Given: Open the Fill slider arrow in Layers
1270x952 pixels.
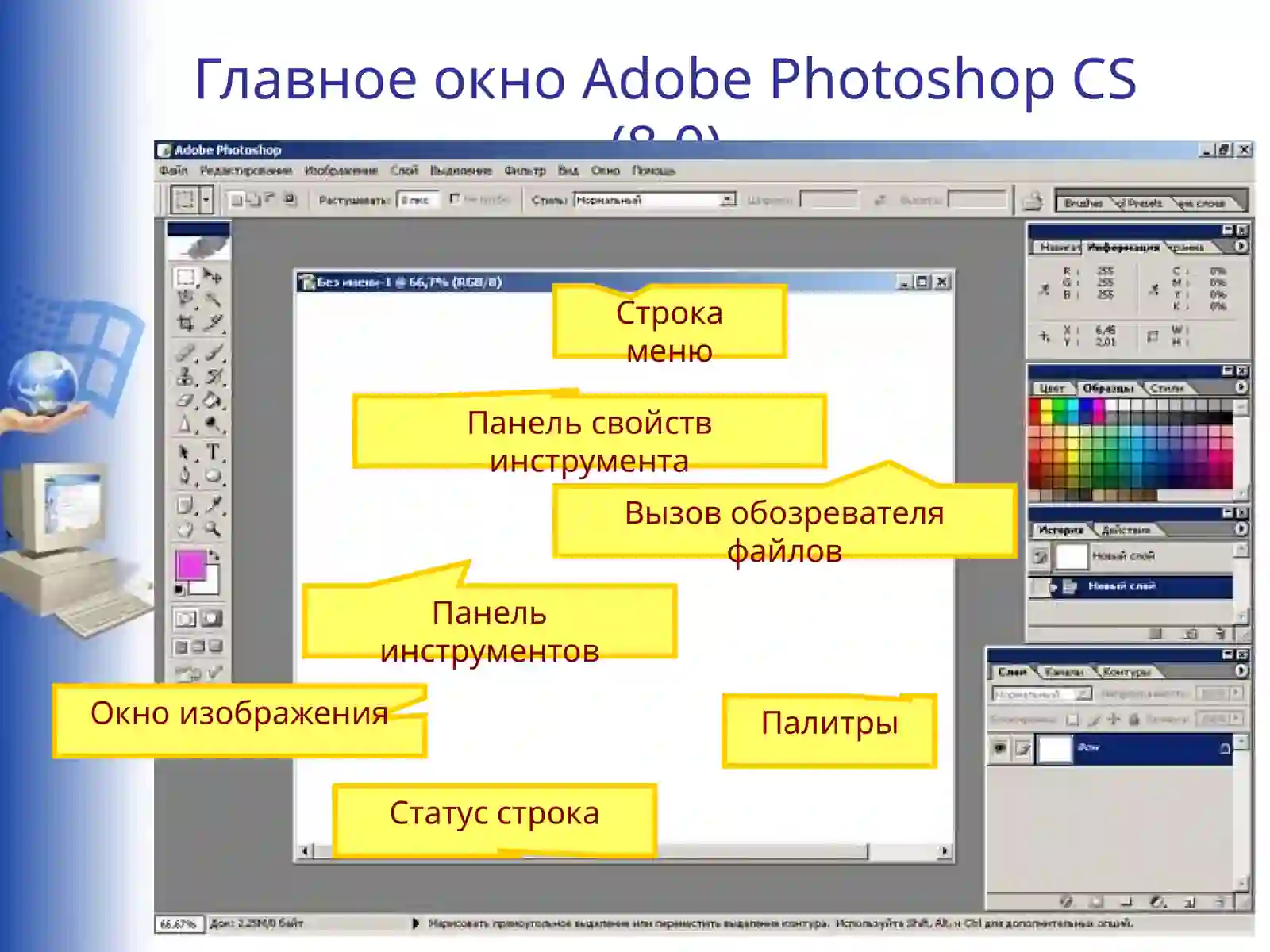Looking at the screenshot, I should (1236, 719).
